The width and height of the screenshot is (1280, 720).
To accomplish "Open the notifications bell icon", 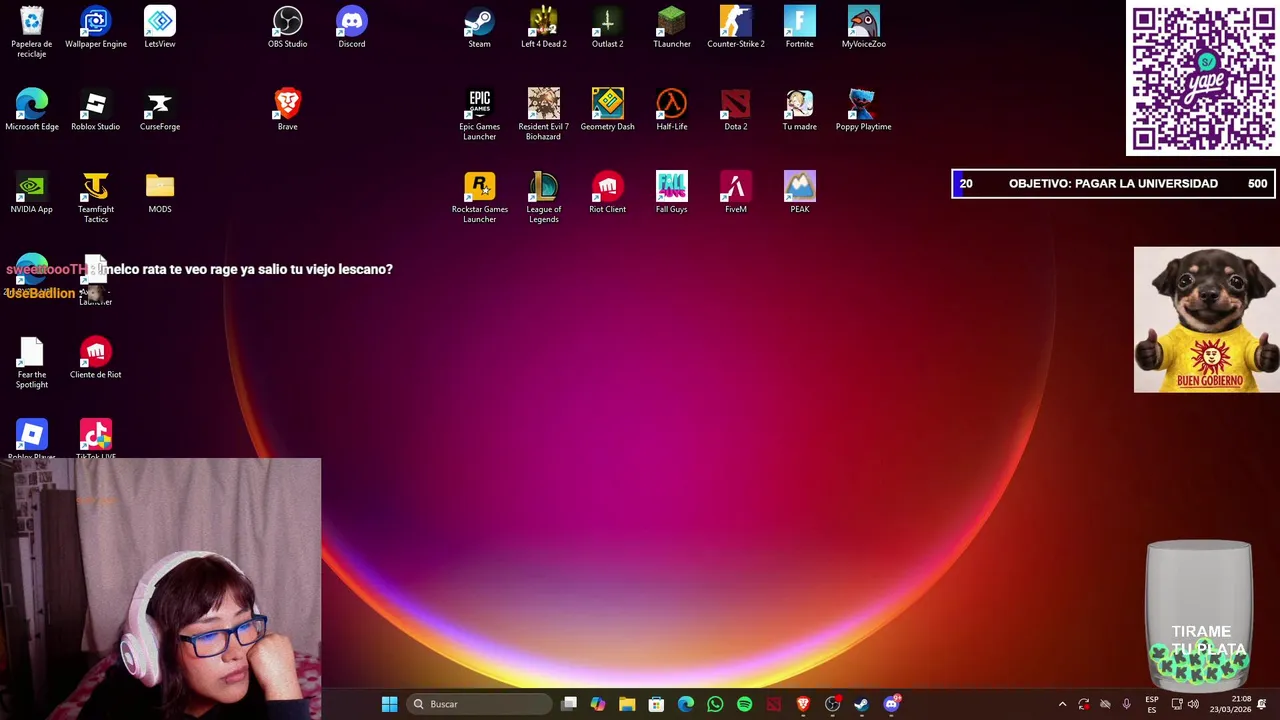I will [1262, 704].
